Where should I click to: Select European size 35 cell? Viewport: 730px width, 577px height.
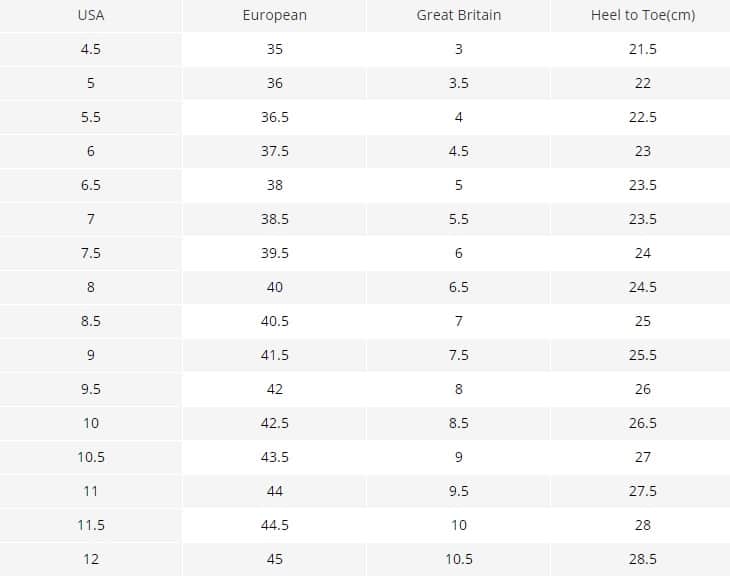pyautogui.click(x=275, y=49)
